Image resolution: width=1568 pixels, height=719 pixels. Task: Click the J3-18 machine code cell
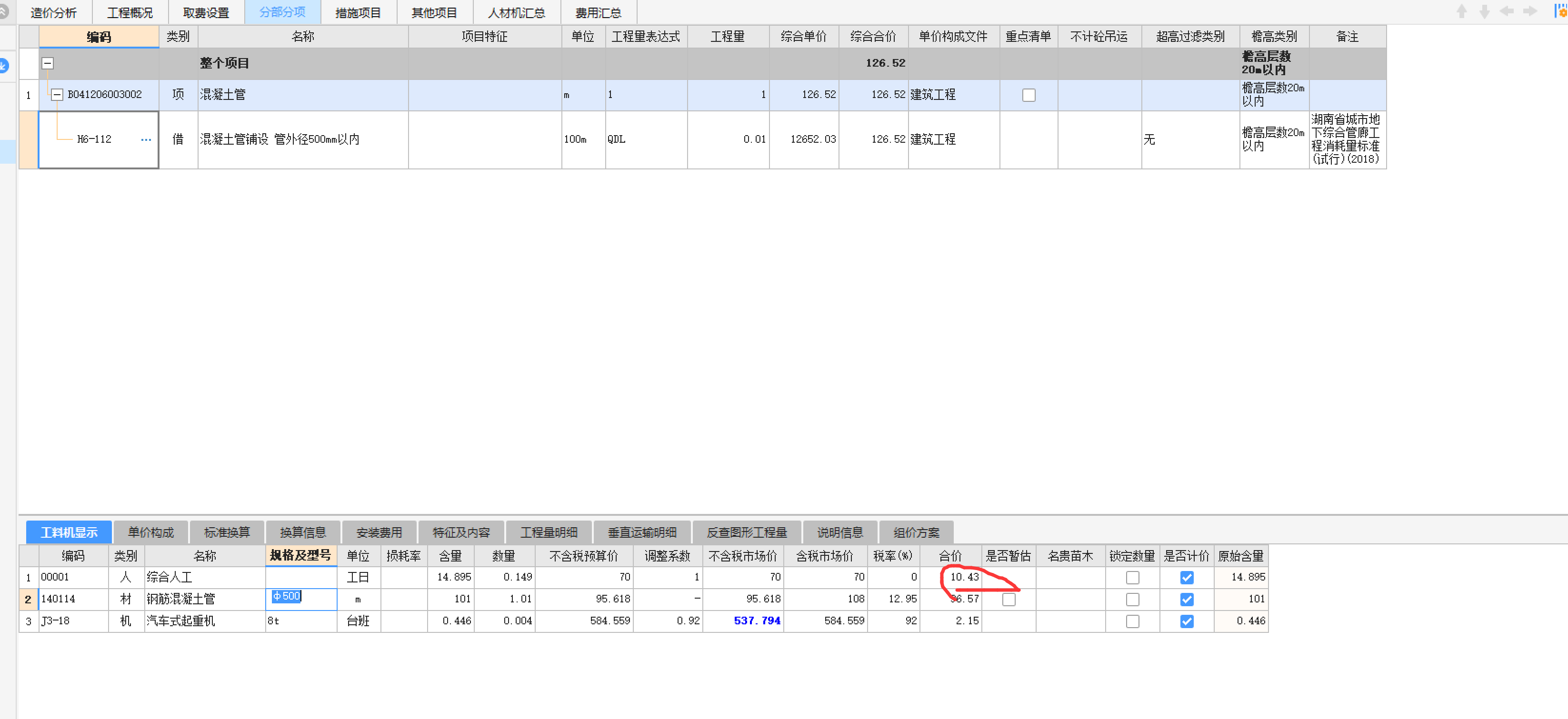pyautogui.click(x=74, y=621)
